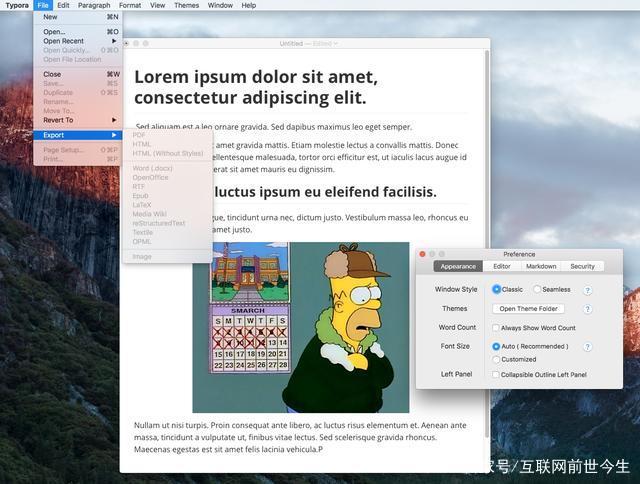The image size is (640, 484).
Task: Export as reStructuredText
Action: 168,223
